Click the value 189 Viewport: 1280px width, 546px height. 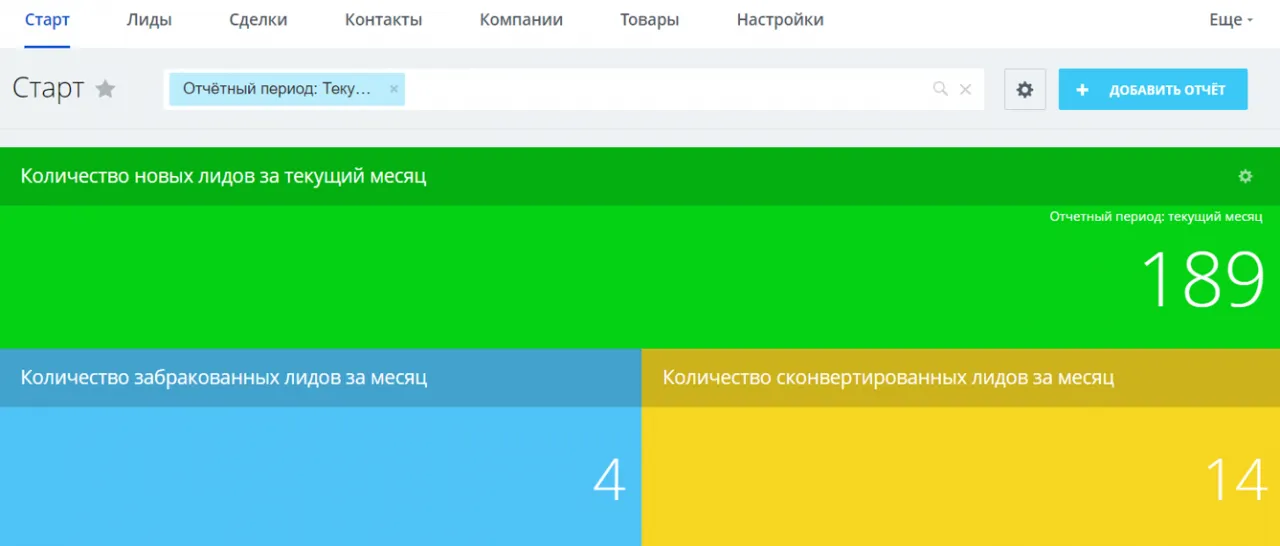pos(1203,280)
